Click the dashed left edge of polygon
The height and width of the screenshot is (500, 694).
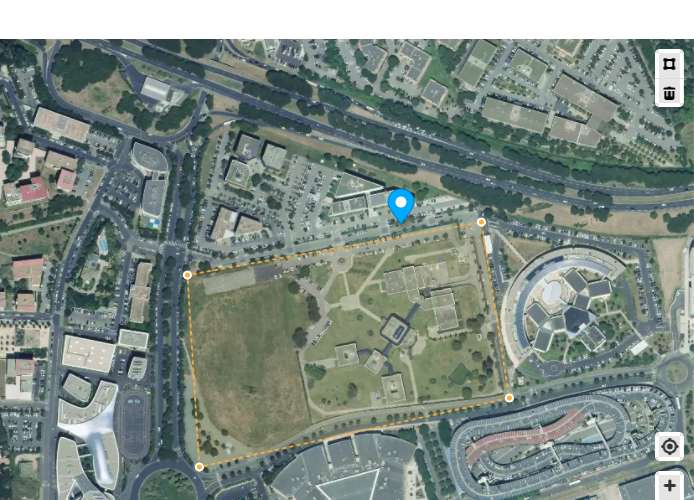(x=193, y=371)
